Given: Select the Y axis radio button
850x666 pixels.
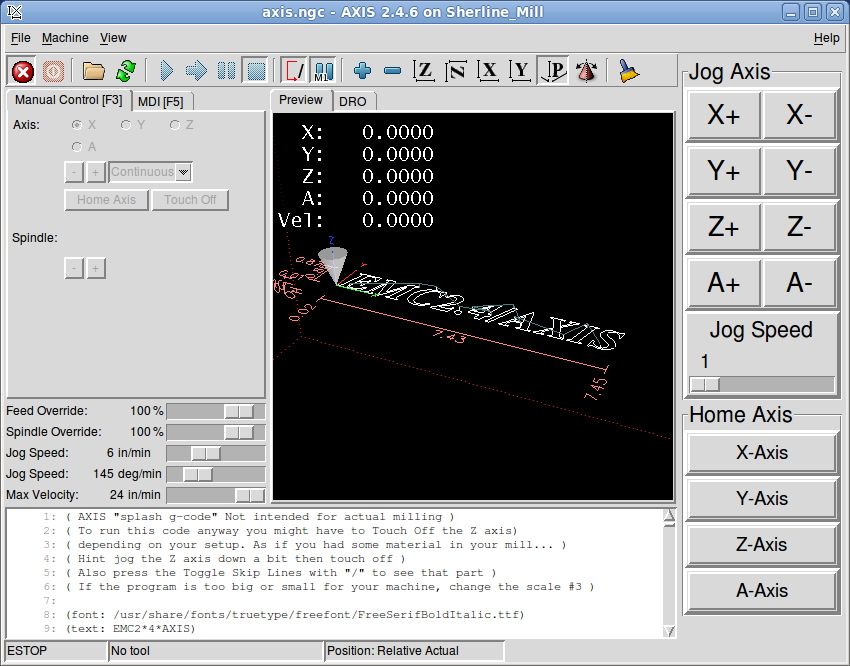Looking at the screenshot, I should click(x=126, y=125).
